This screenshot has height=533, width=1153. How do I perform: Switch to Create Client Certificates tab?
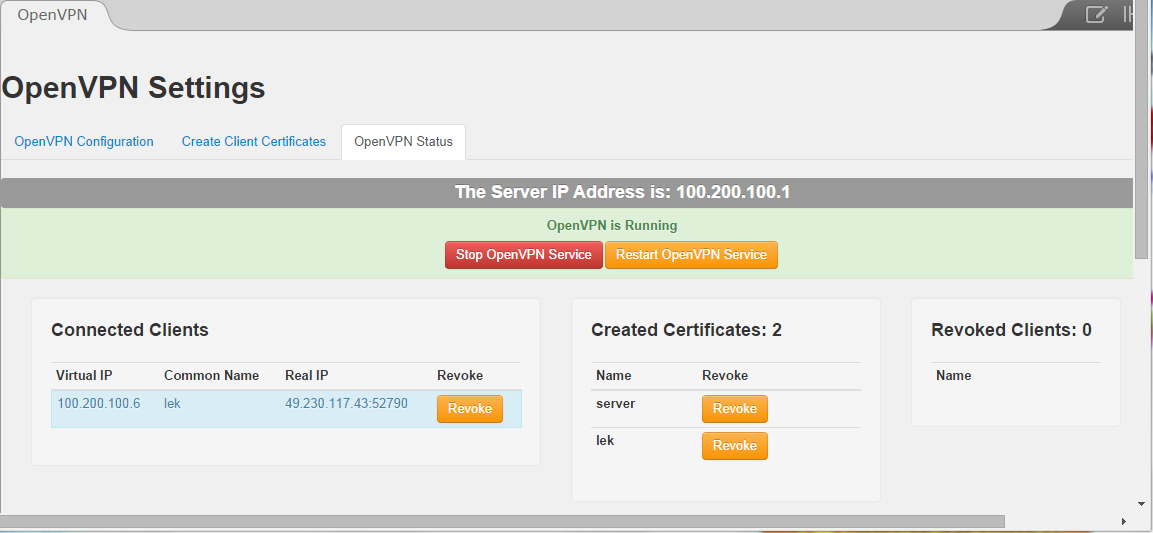tap(254, 141)
